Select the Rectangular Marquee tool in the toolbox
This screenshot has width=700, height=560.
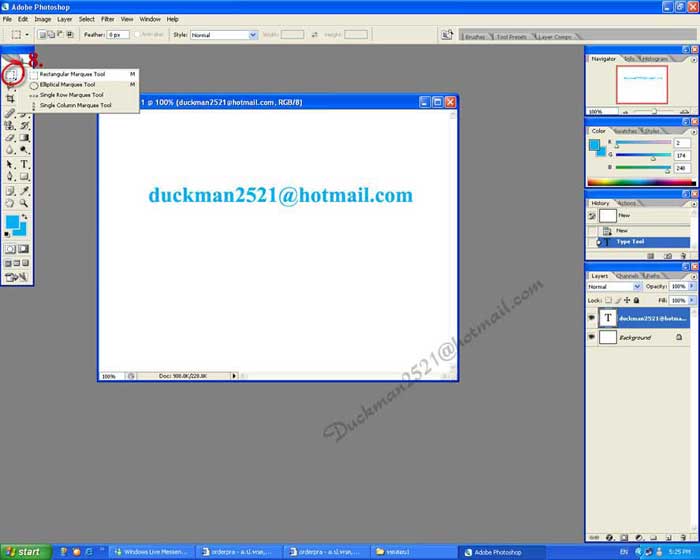(x=11, y=75)
